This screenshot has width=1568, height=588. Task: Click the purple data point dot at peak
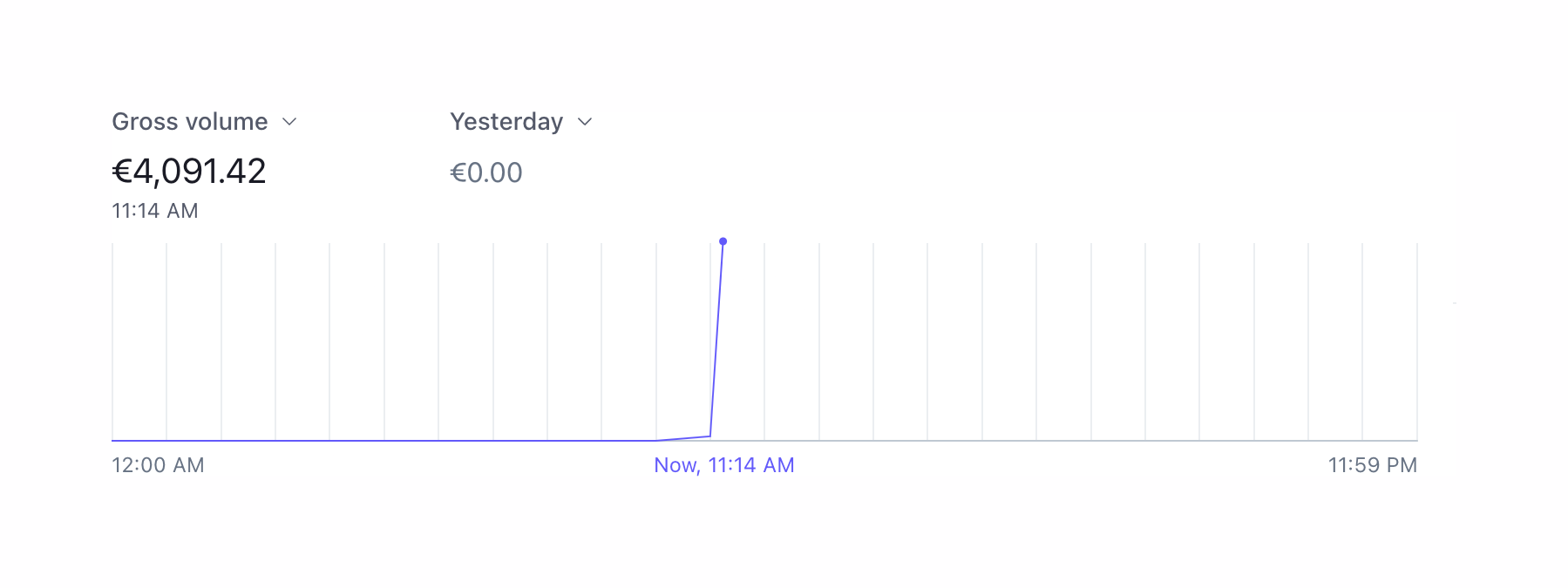[723, 241]
